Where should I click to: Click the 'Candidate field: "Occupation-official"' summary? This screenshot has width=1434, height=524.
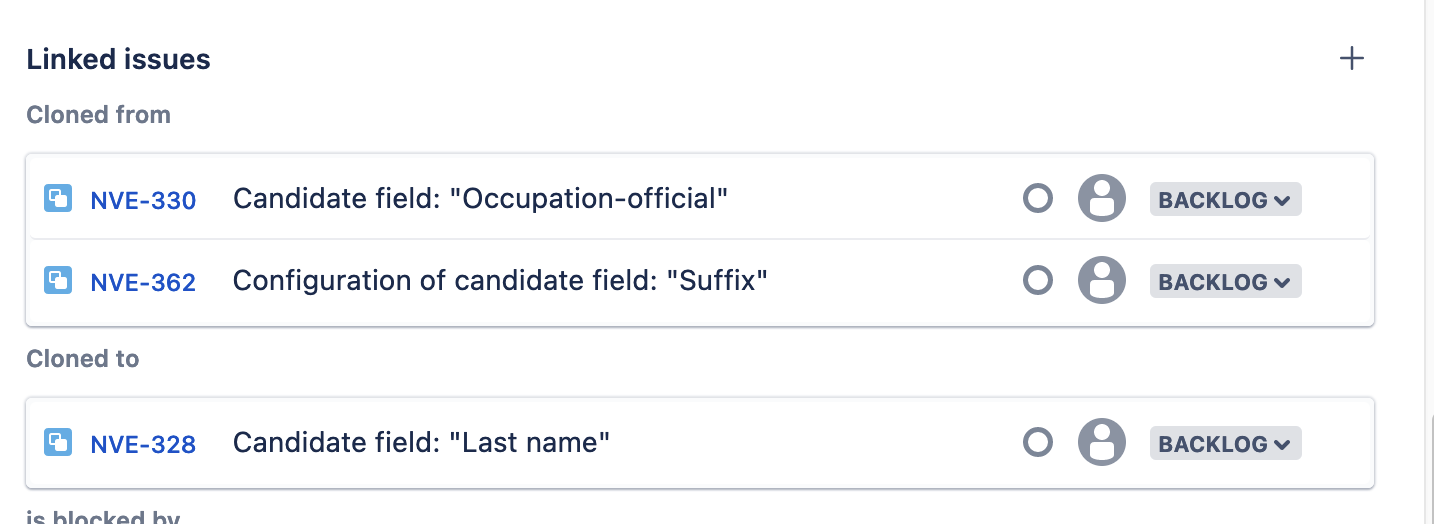[x=480, y=199]
